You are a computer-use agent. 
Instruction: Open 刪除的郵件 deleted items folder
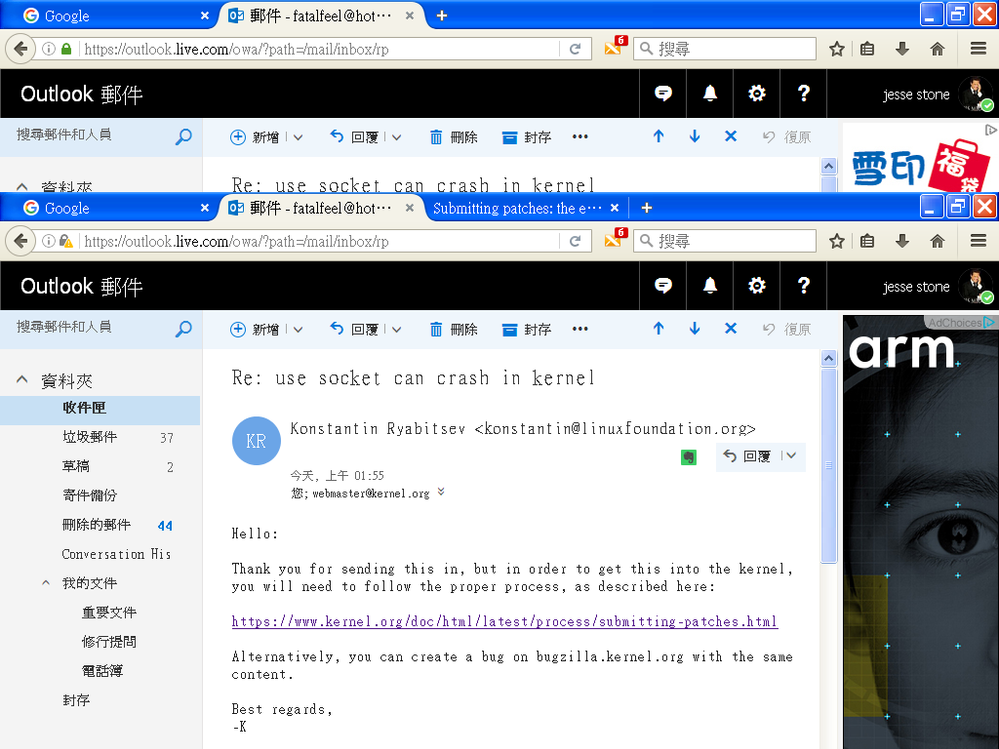click(x=100, y=525)
